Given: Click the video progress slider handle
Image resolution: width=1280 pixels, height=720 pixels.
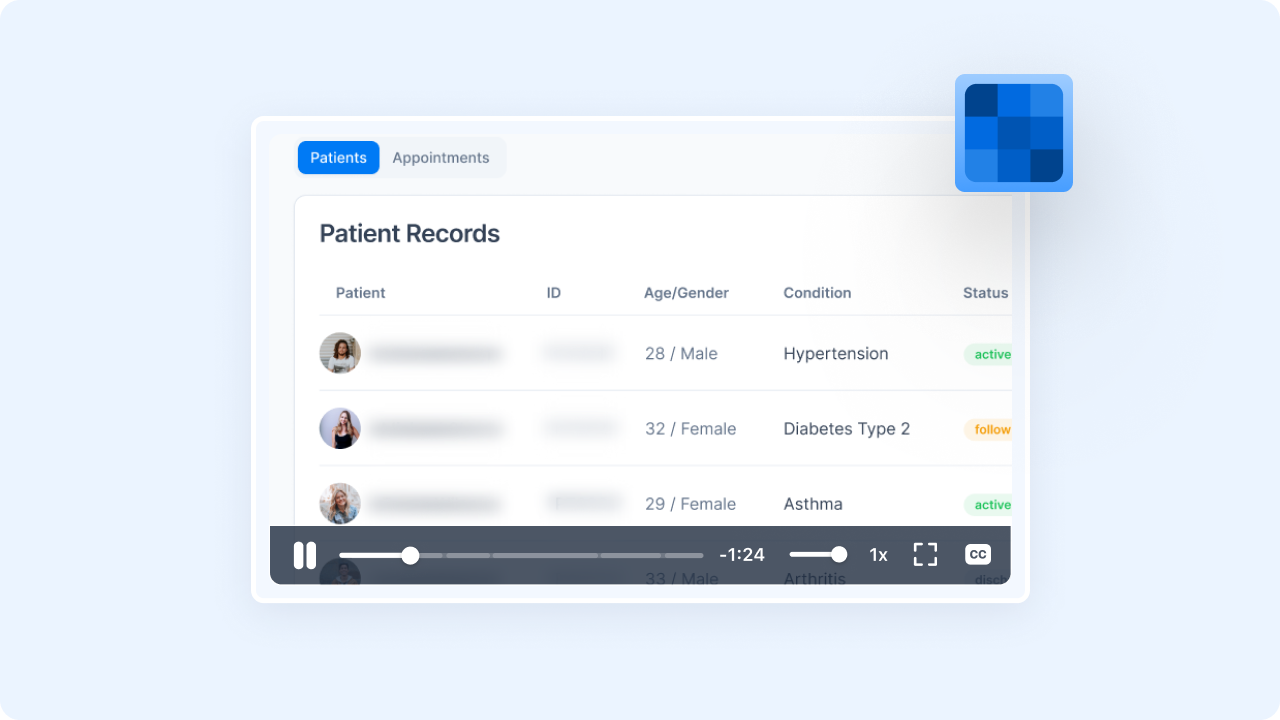Looking at the screenshot, I should tap(410, 555).
